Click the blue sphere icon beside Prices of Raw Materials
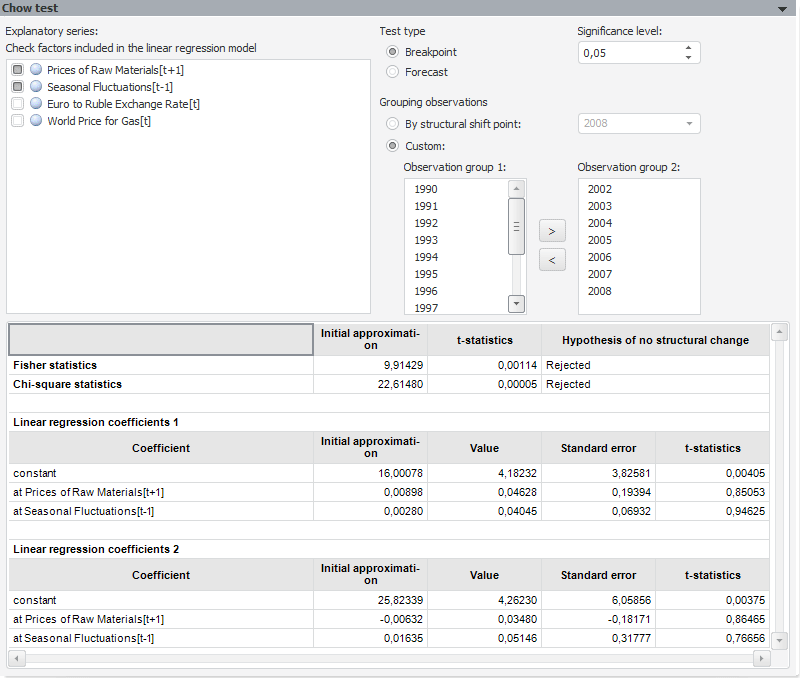This screenshot has width=800, height=678. (x=36, y=70)
